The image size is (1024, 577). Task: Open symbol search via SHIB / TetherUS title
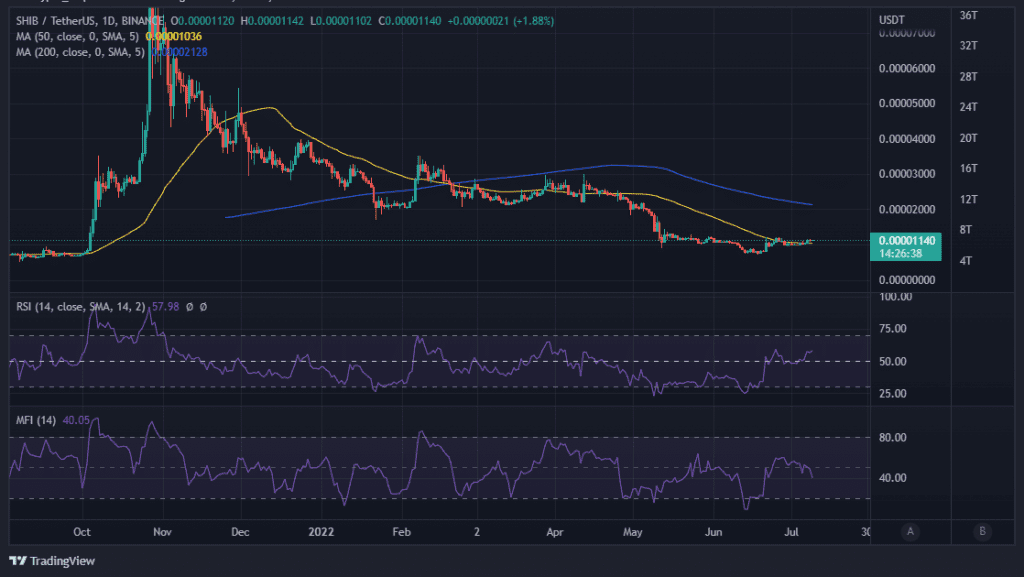(55, 19)
